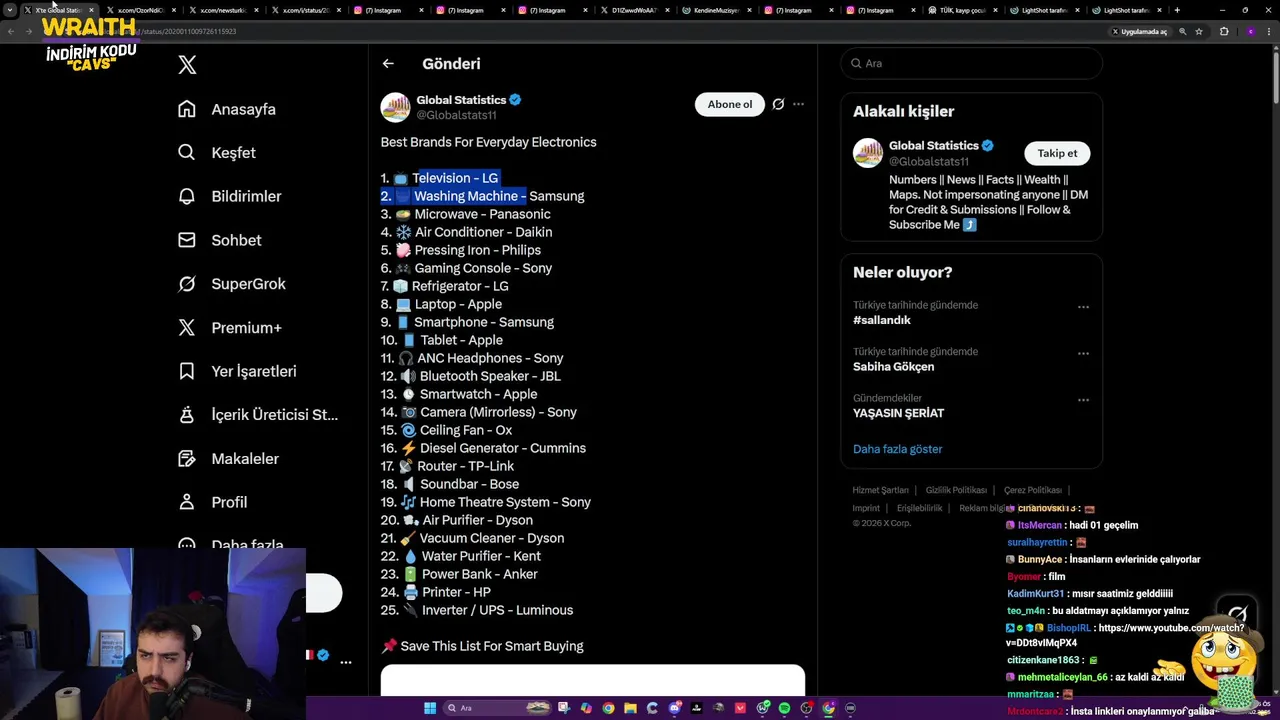Open browser tab search chevron
1280x720 pixels.
(x=10, y=10)
